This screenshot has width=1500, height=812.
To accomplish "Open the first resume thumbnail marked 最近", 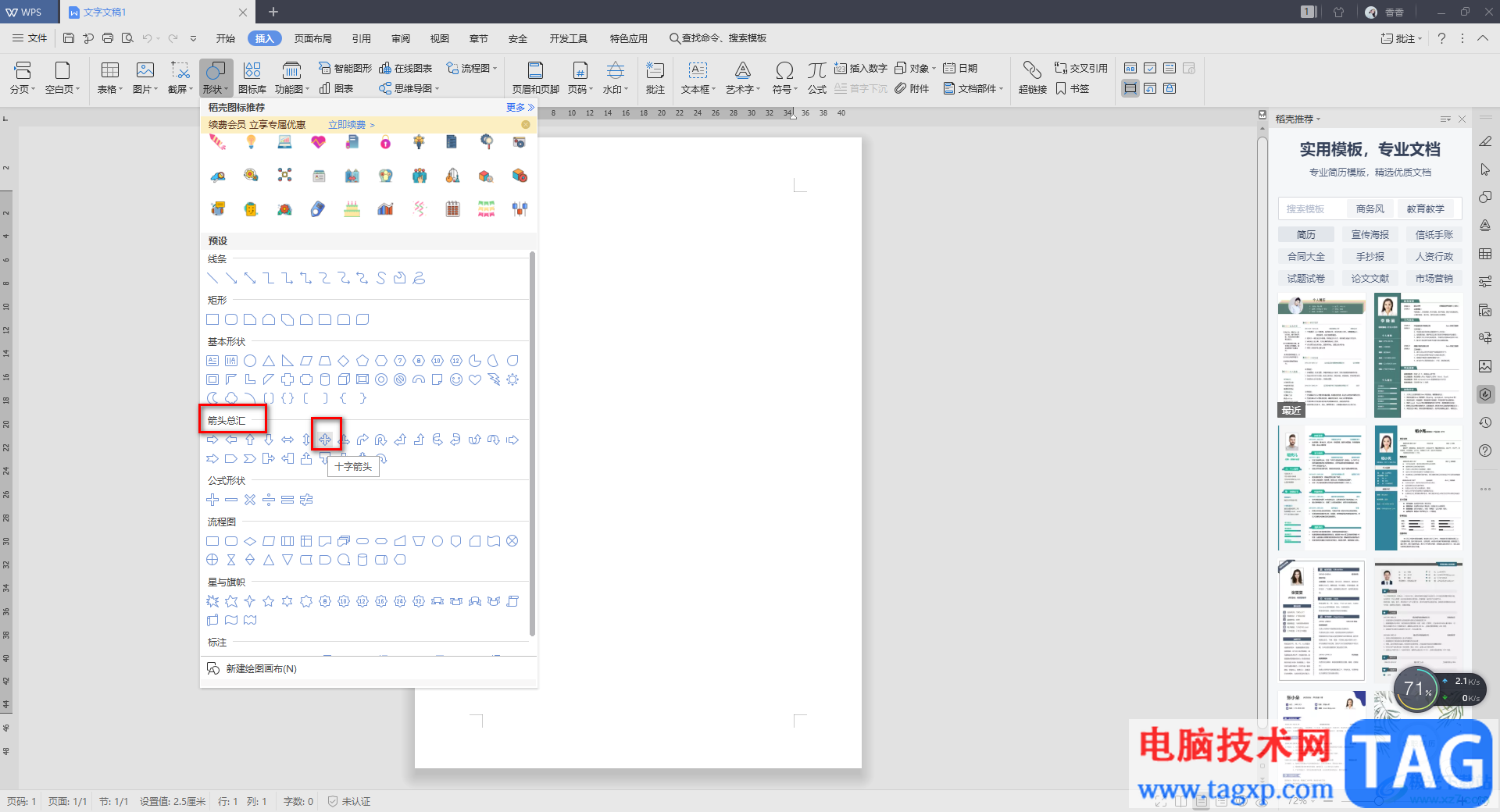I will (1322, 355).
